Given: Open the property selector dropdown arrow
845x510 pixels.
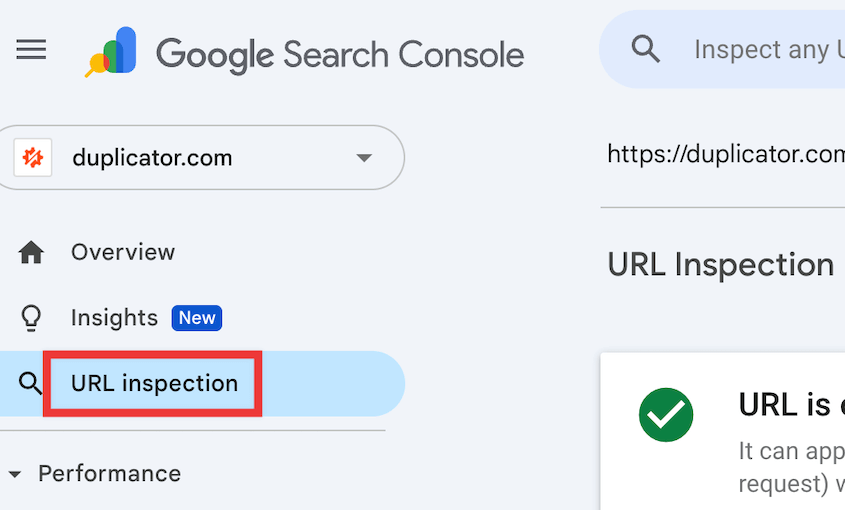Looking at the screenshot, I should pyautogui.click(x=364, y=158).
